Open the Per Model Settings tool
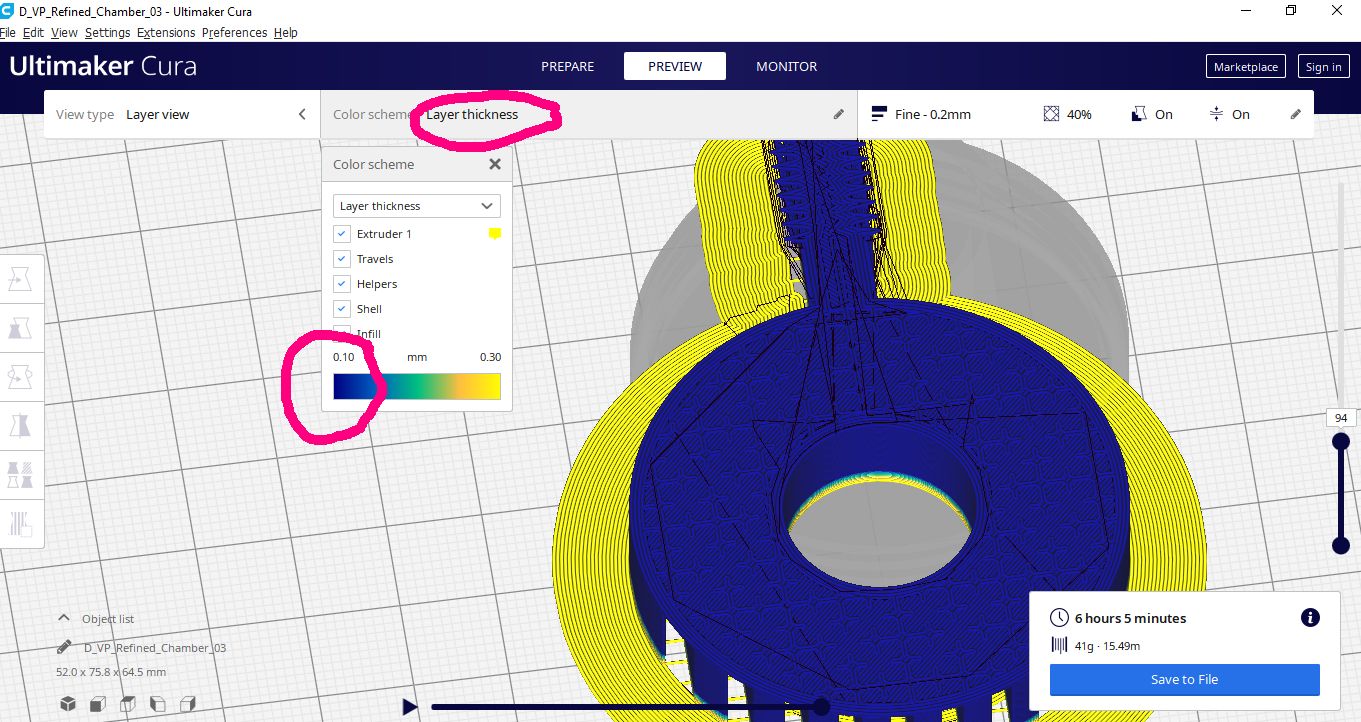This screenshot has width=1361, height=722. coord(19,474)
